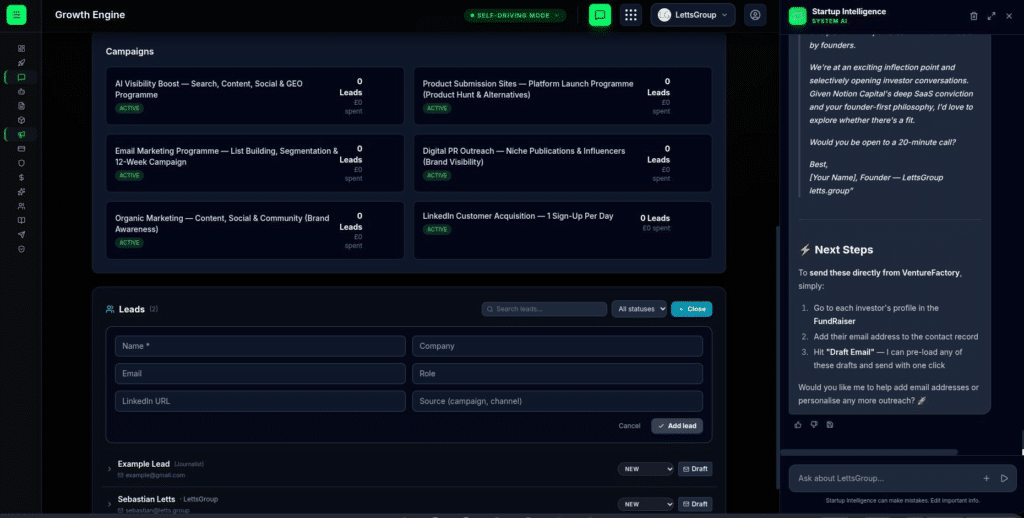Expand the Sebastian Letts row chevron
Viewport: 1024px width, 518px height.
click(x=109, y=504)
